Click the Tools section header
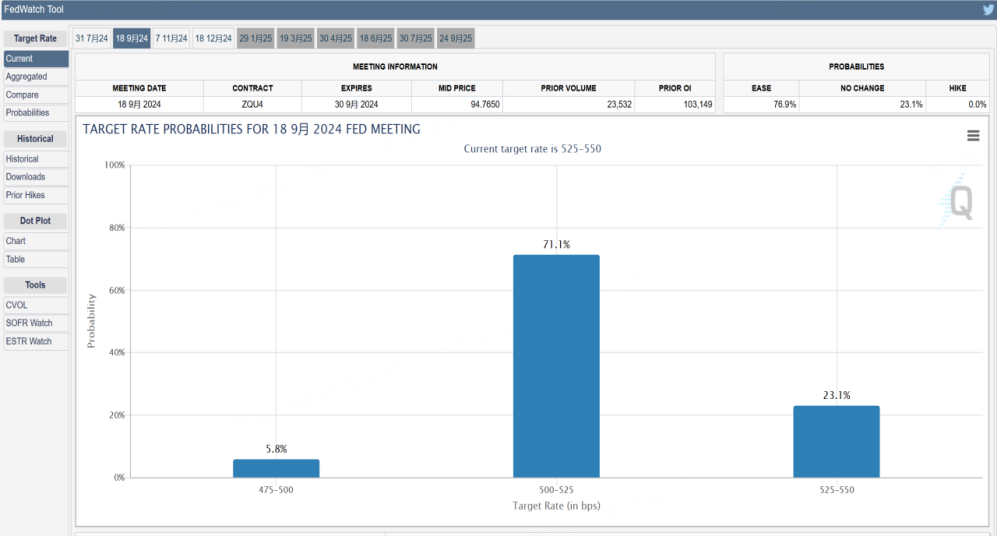Screen dimensions: 1000x538 click(x=35, y=285)
